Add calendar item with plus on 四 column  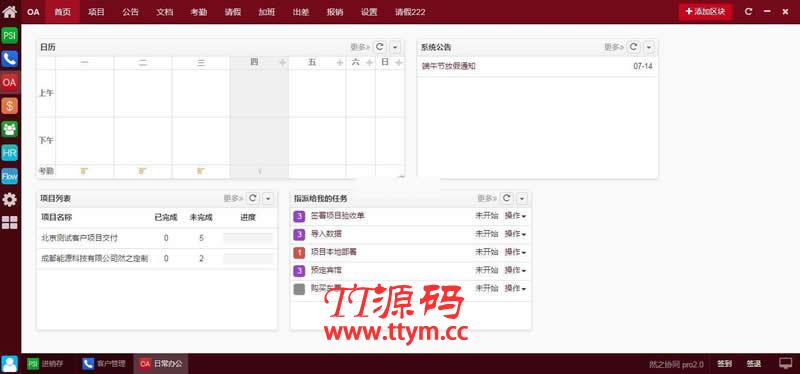point(283,63)
